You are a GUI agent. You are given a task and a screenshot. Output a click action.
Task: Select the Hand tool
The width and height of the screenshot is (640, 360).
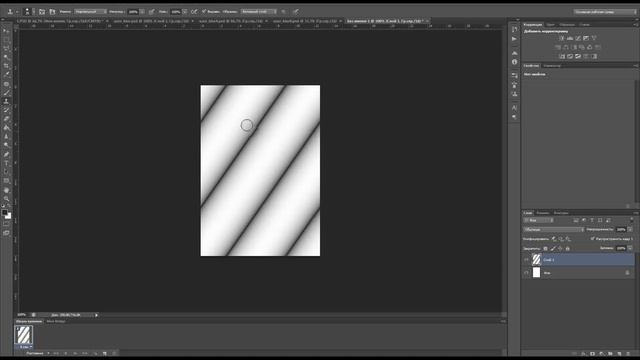(6, 190)
